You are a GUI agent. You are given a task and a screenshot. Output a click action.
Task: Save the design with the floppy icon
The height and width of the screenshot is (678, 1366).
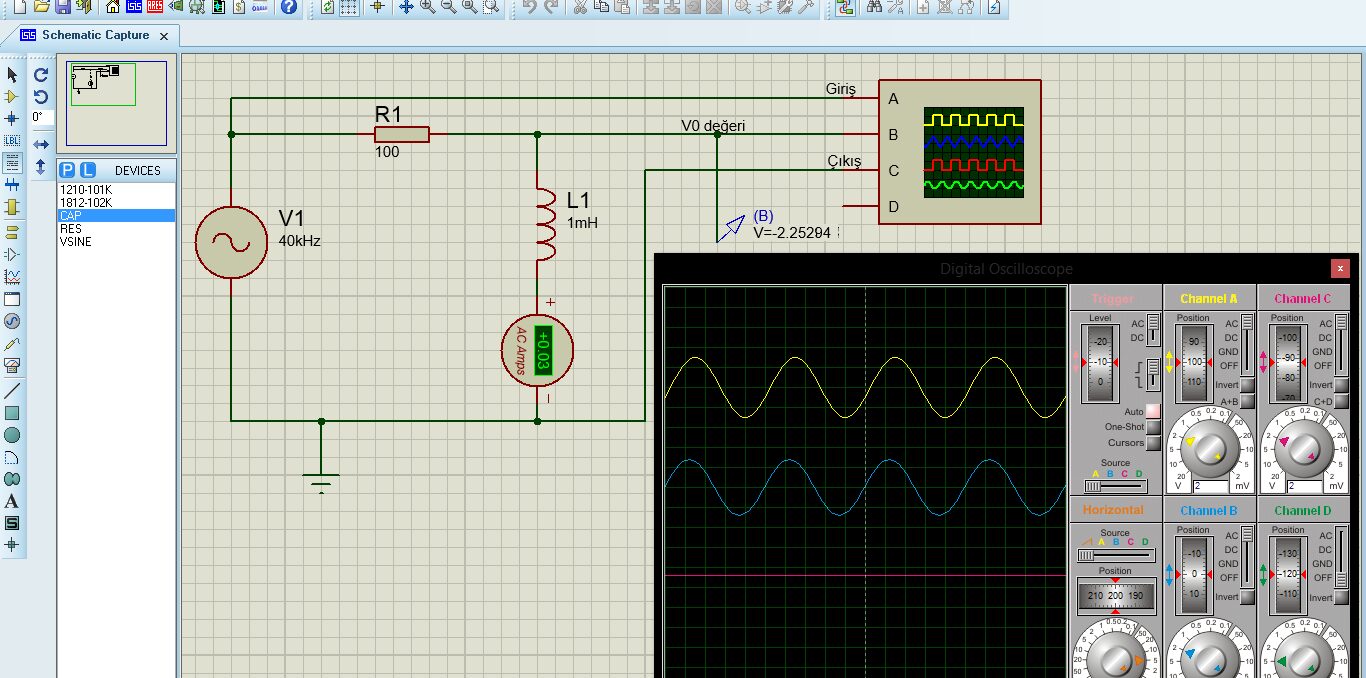click(x=63, y=7)
